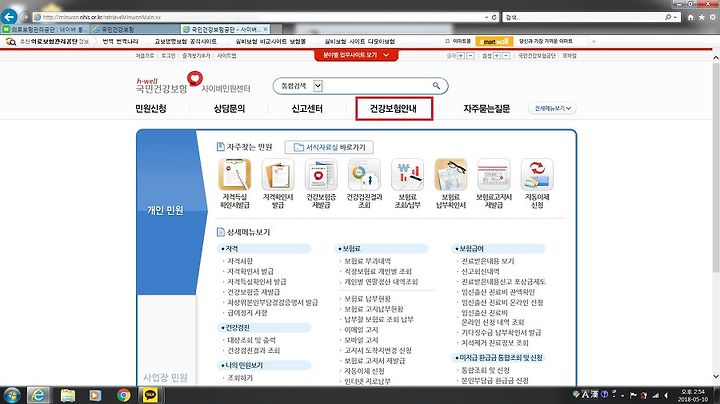720x404 pixels.
Task: Click the magnifier icon in site search
Action: 436,86
